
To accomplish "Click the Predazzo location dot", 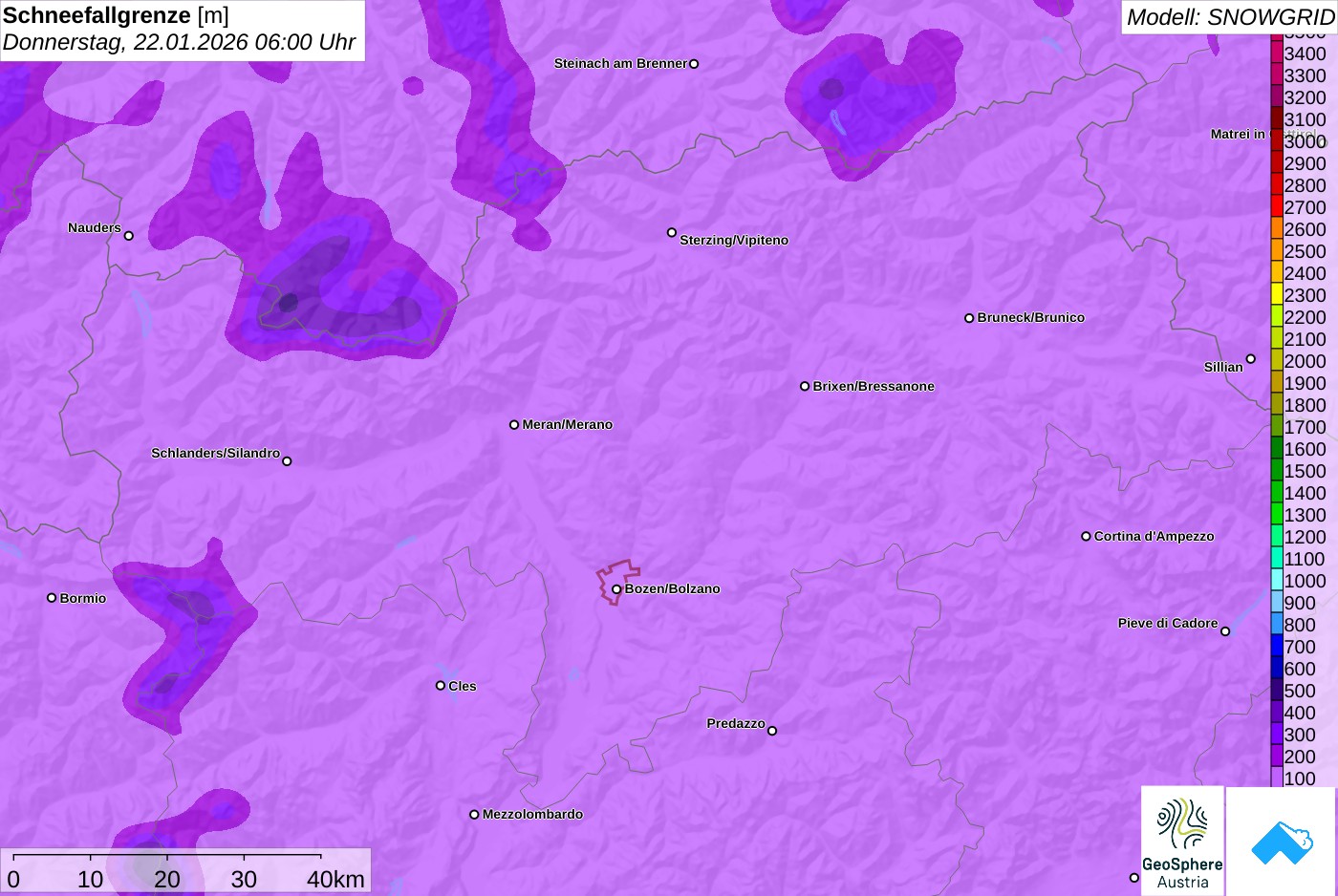I will (x=772, y=731).
